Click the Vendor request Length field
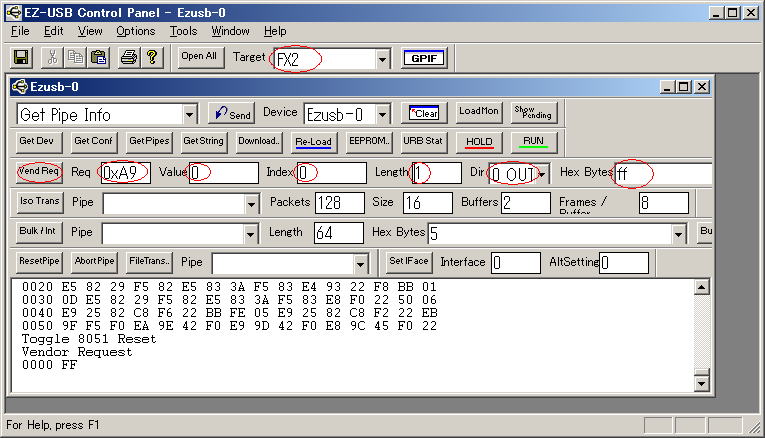765x438 pixels. click(x=437, y=173)
